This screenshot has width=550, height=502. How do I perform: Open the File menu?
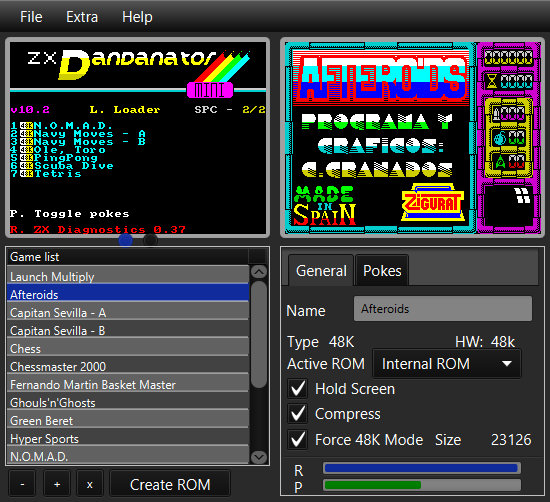tap(31, 17)
